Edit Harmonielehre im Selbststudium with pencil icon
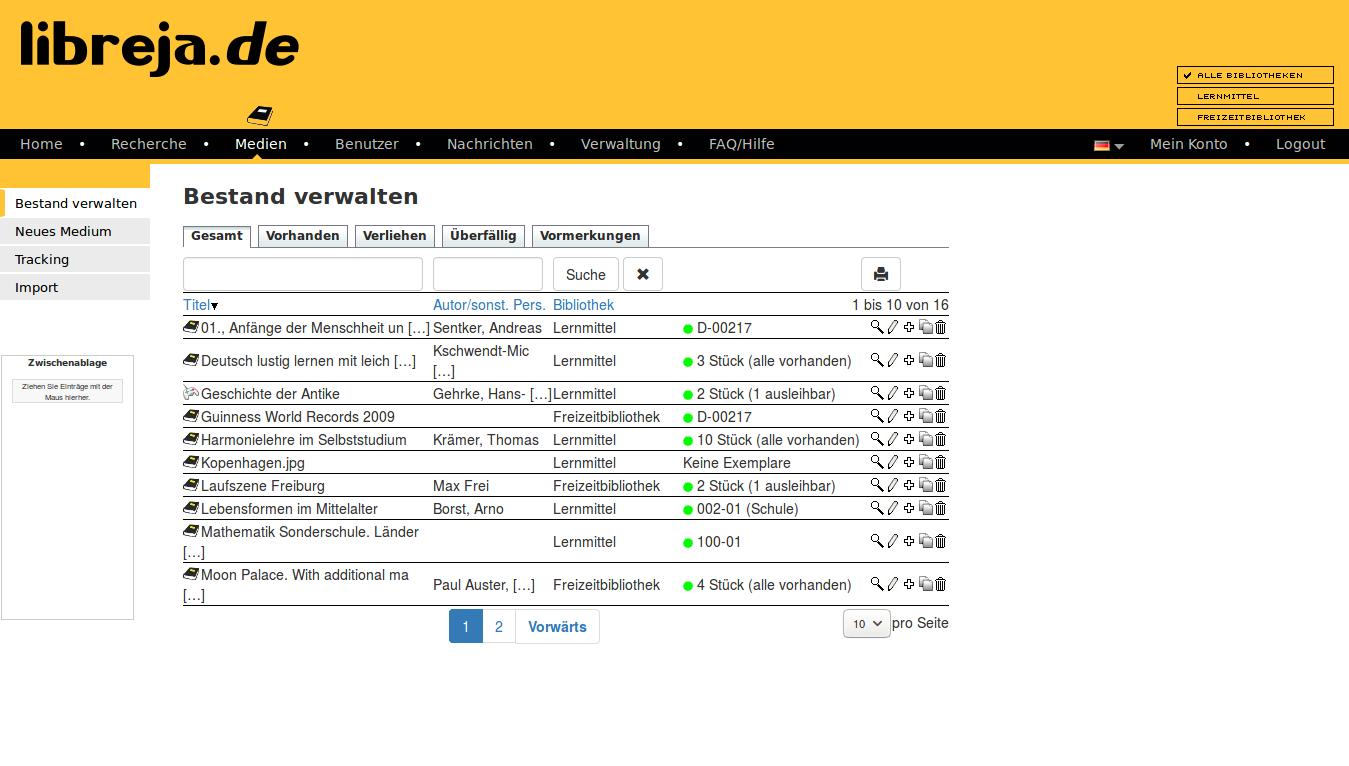Image resolution: width=1349 pixels, height=766 pixels. (x=893, y=439)
